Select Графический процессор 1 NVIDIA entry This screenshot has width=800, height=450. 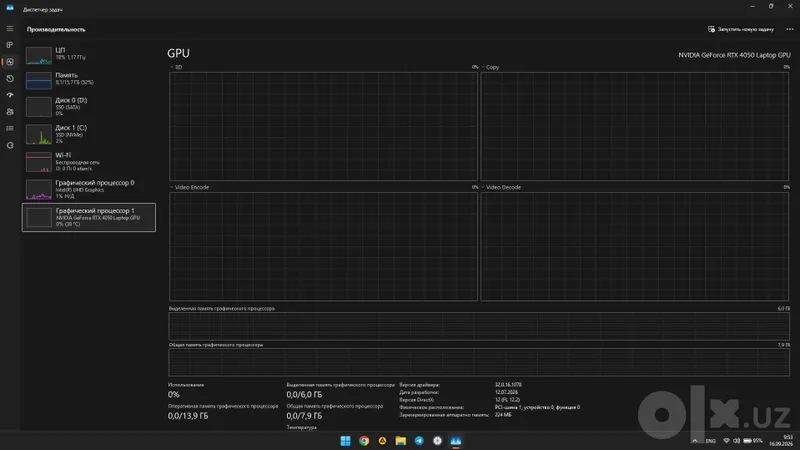tap(89, 217)
